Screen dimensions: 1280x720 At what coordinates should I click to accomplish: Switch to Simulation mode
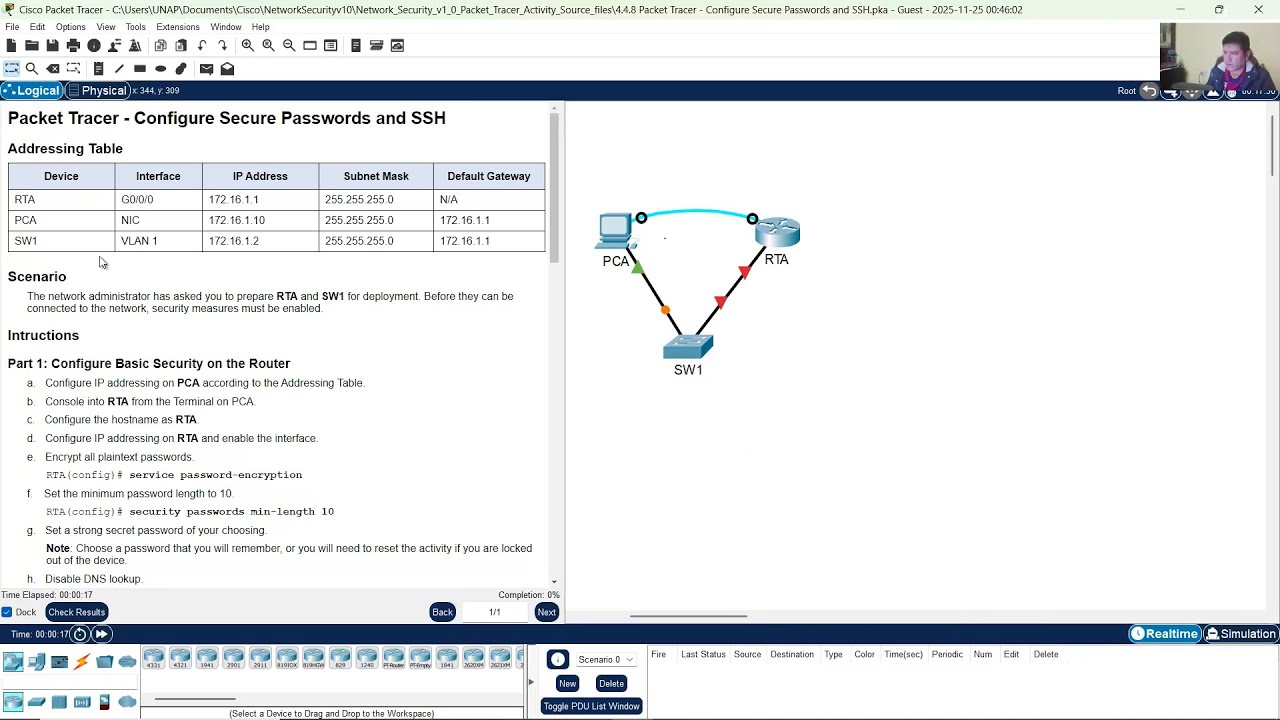pos(1241,634)
